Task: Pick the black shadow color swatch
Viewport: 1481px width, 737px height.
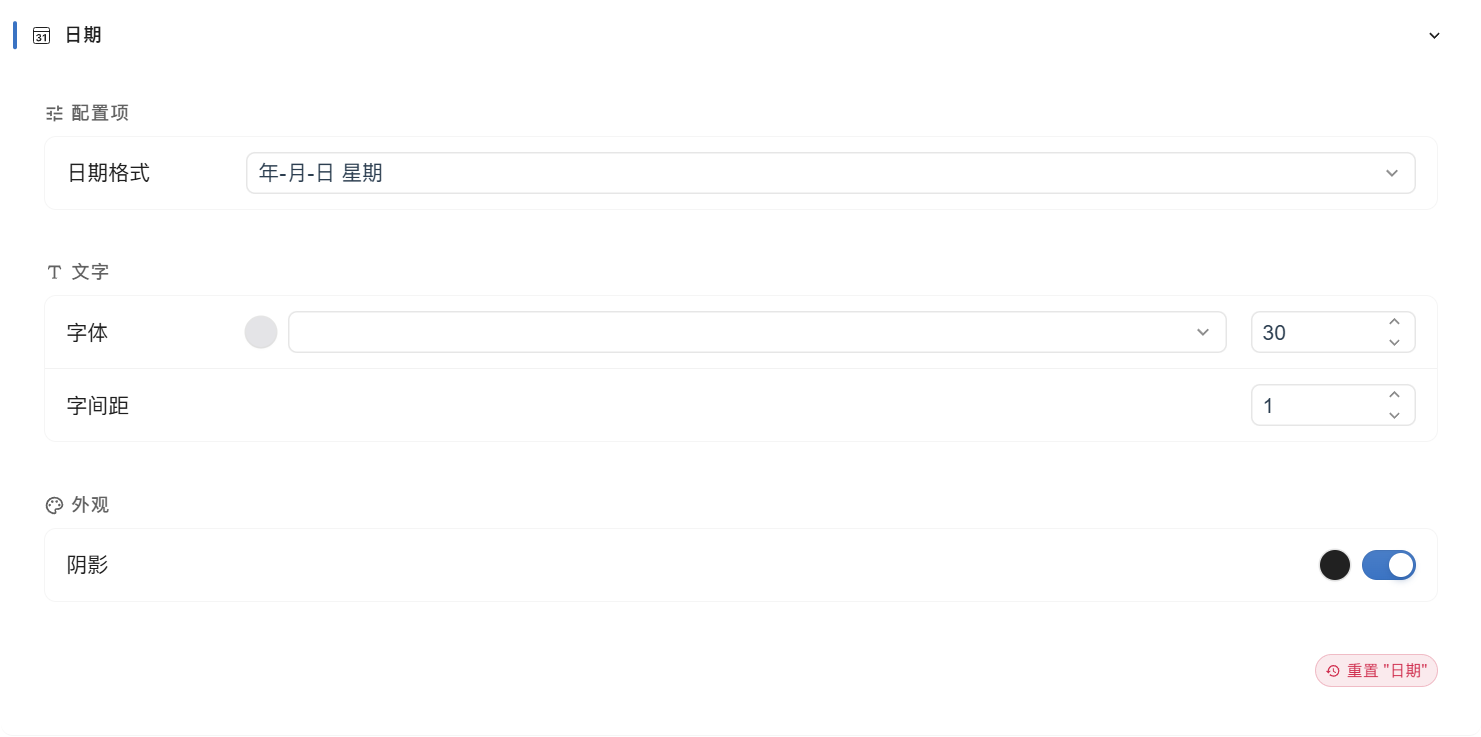Action: click(x=1335, y=565)
